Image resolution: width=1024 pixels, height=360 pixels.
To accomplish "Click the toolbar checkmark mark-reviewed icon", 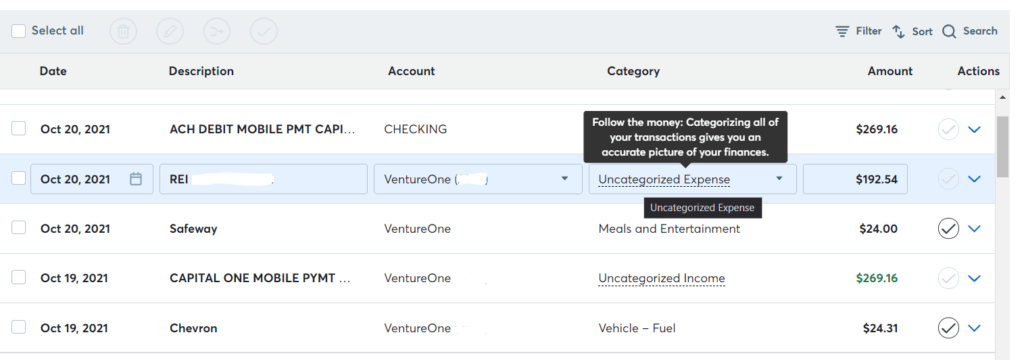I will point(264,31).
